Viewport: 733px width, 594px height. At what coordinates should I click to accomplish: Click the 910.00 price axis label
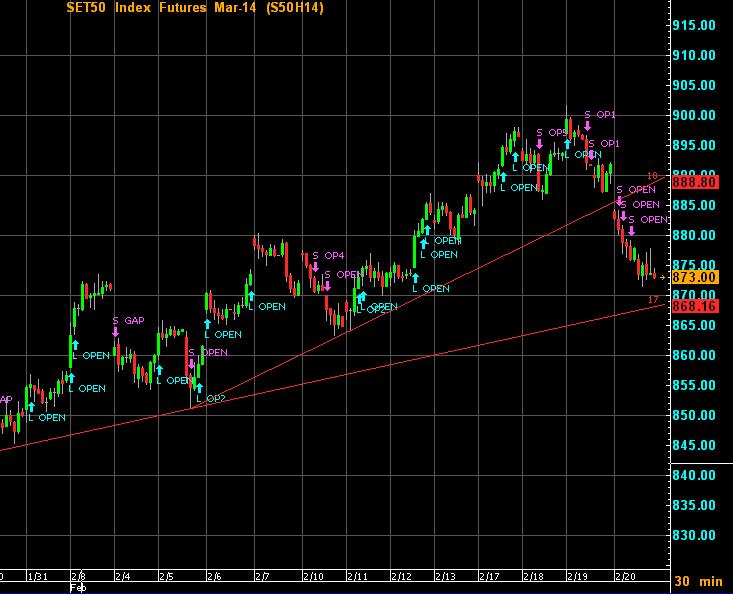click(x=694, y=55)
